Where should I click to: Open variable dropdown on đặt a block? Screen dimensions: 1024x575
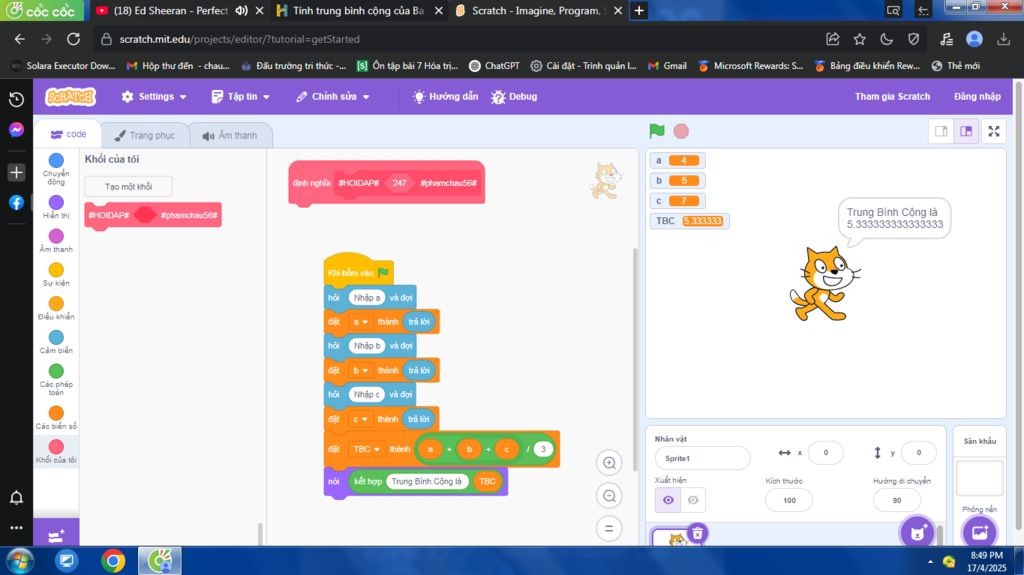point(361,321)
